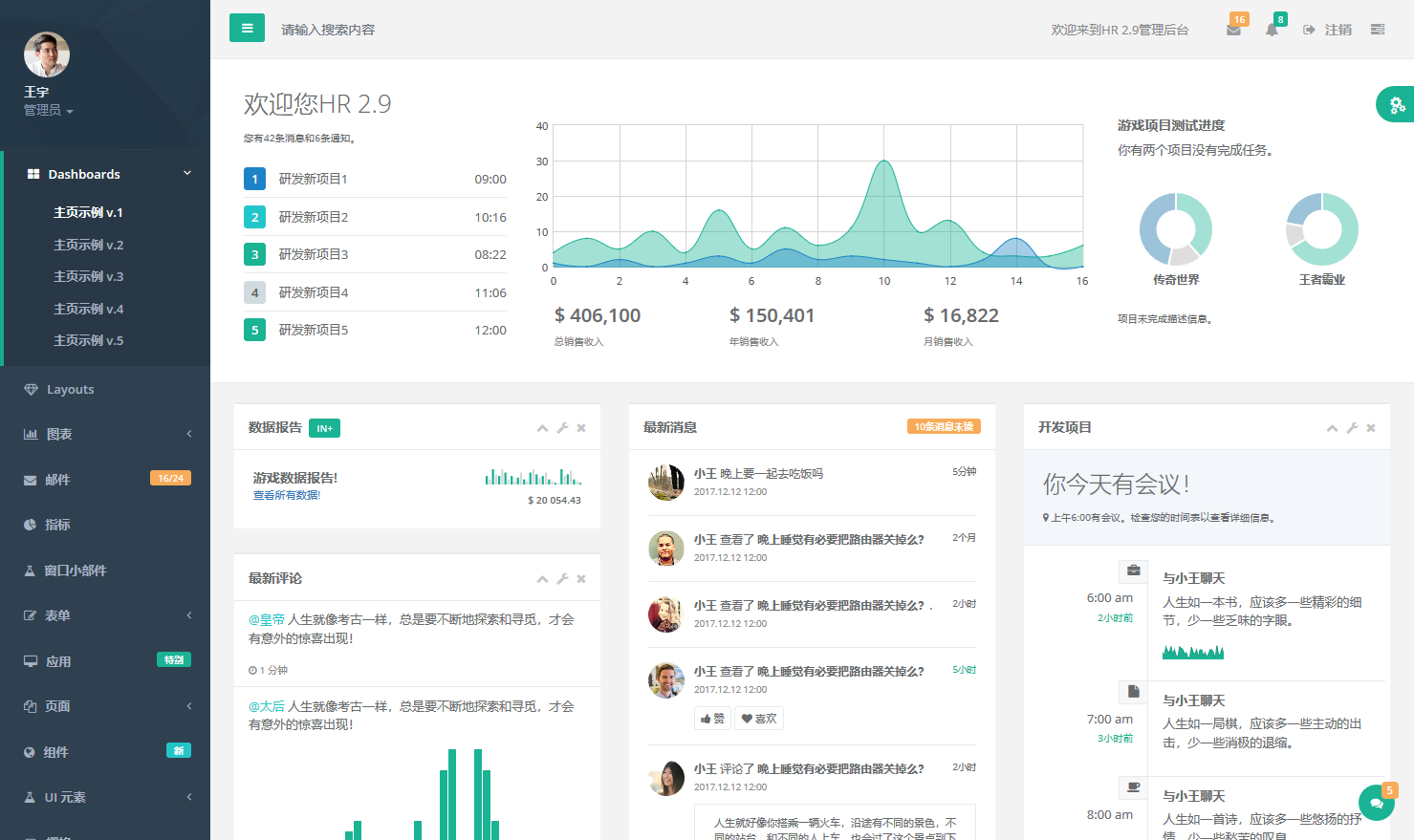Click the @太后 mention link
The width and height of the screenshot is (1414, 840).
point(267,706)
